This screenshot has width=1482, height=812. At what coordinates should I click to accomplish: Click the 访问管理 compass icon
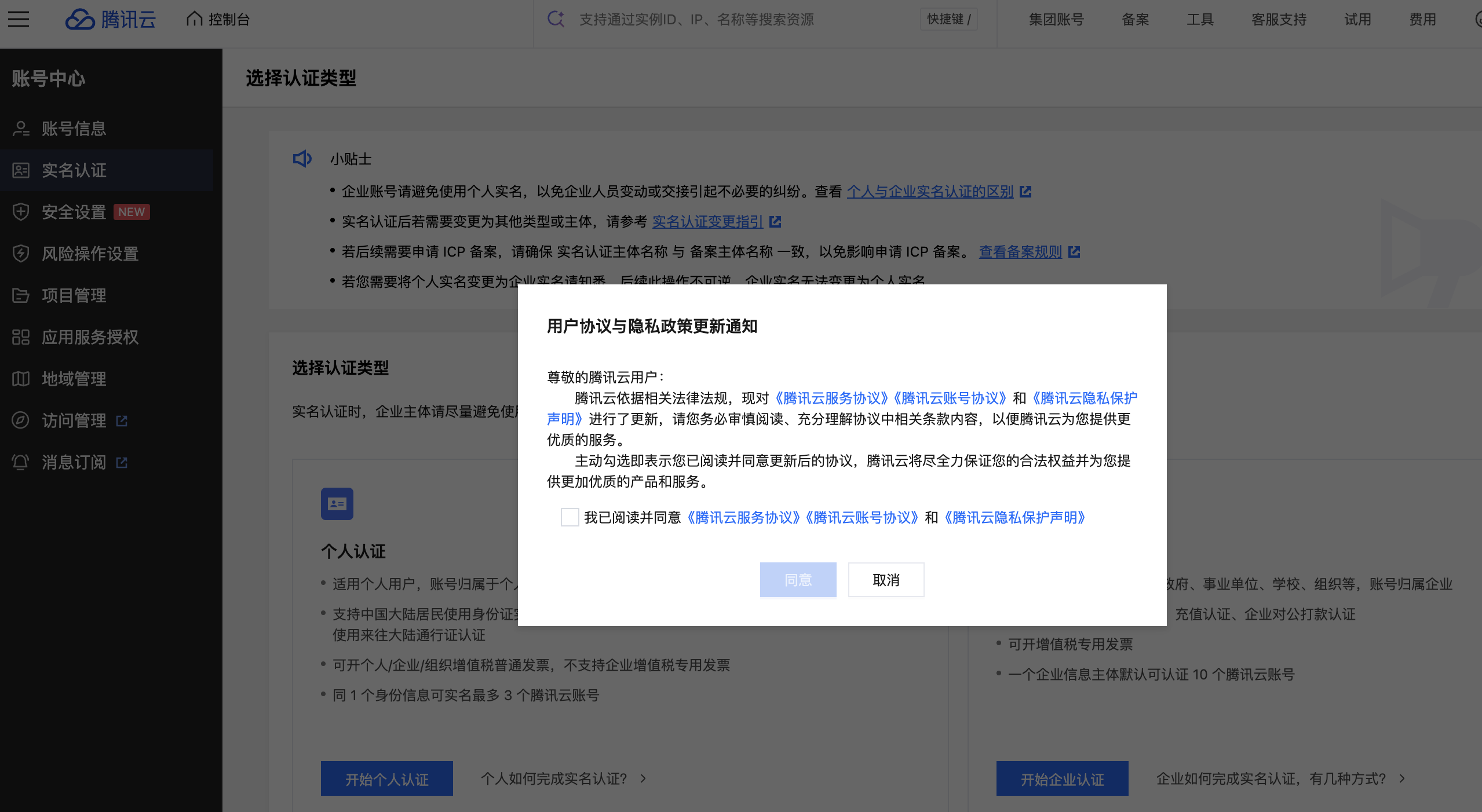(x=21, y=420)
